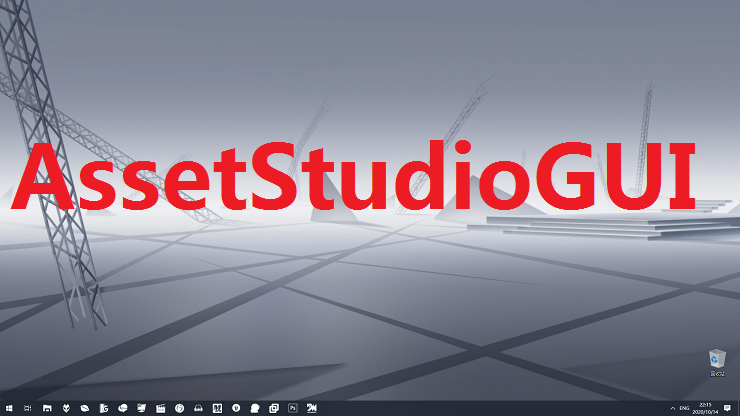
Task: Select the Recycle Bin desktop icon
Action: coord(717,363)
